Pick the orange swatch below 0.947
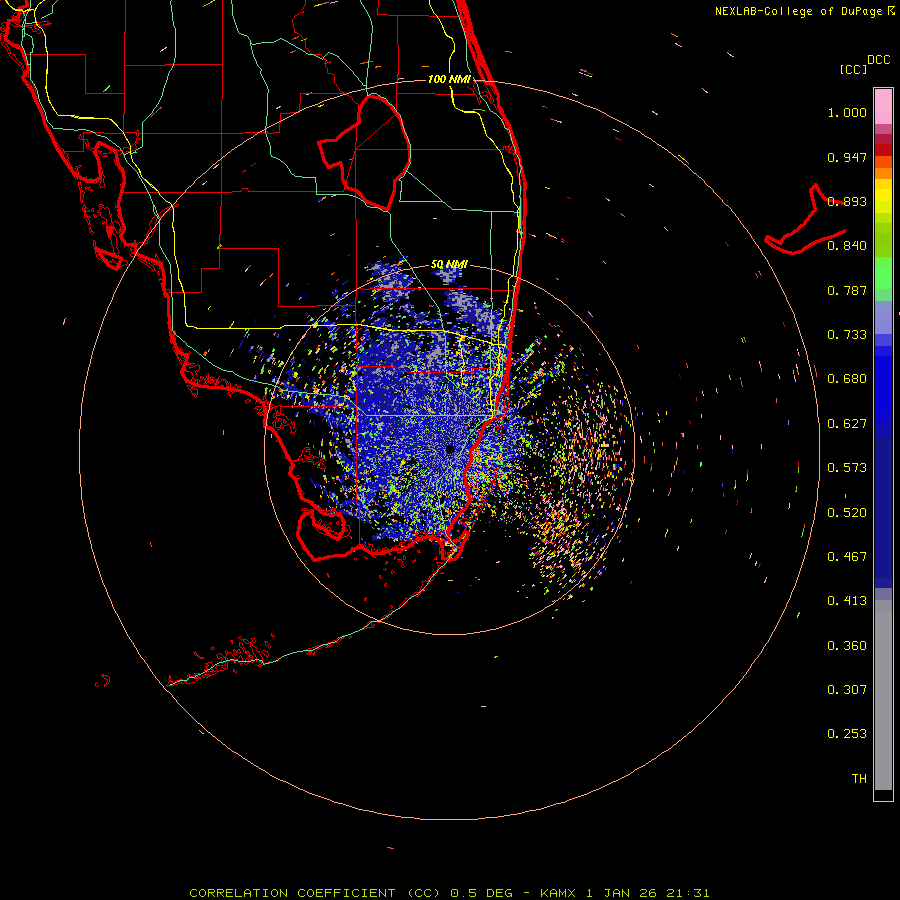Image resolution: width=900 pixels, height=900 pixels. (x=883, y=173)
